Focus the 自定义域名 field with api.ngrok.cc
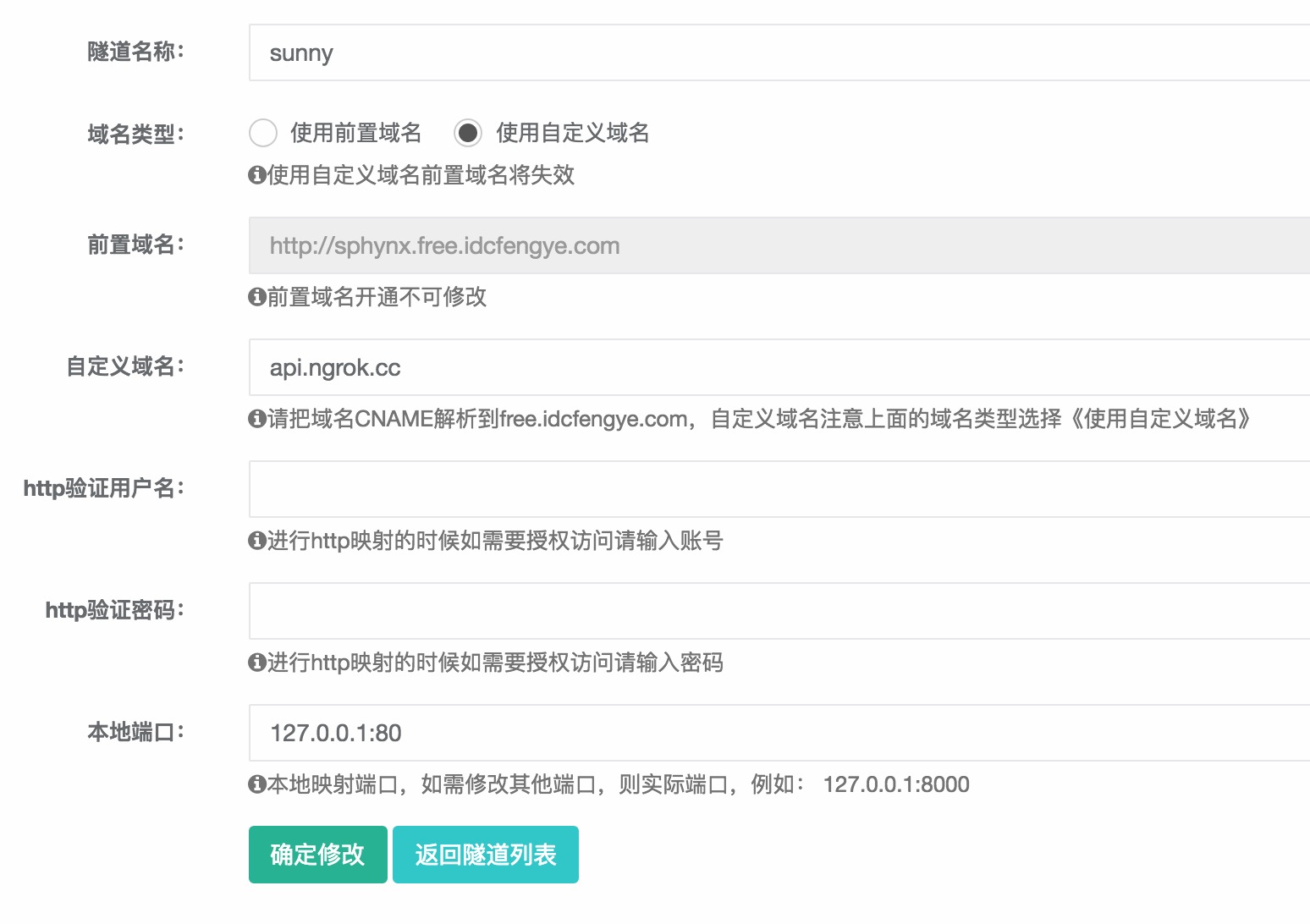 (779, 367)
